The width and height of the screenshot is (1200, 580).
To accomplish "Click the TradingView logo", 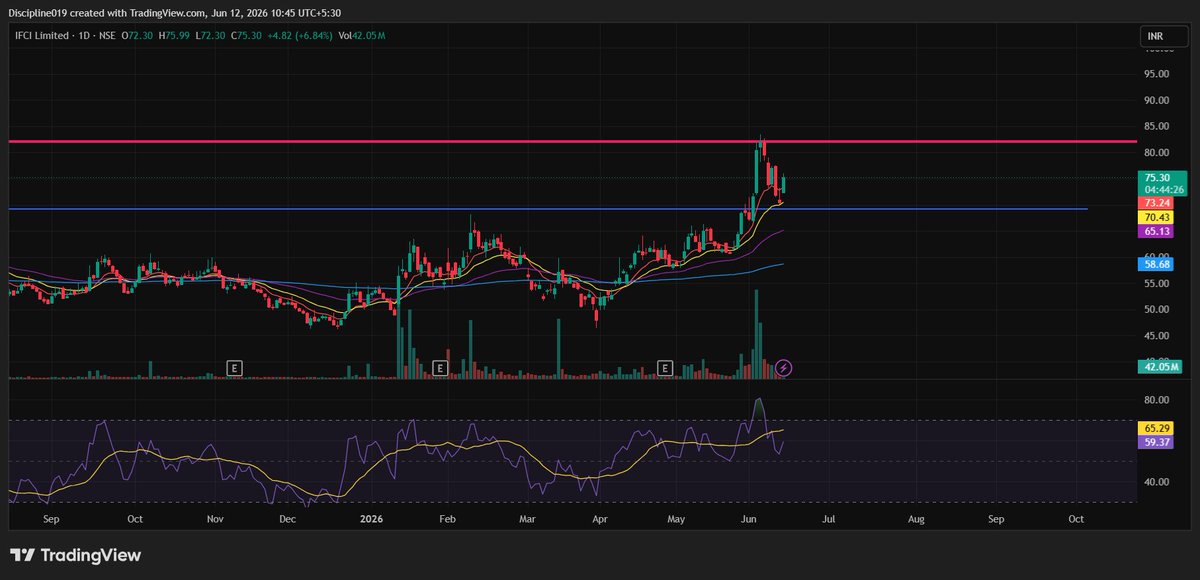I will pyautogui.click(x=75, y=555).
